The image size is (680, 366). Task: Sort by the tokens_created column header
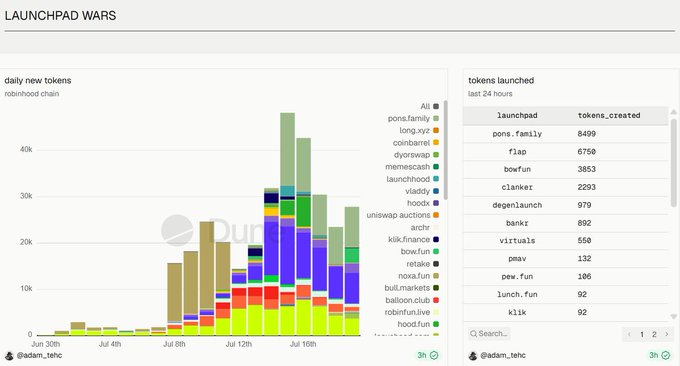(609, 115)
